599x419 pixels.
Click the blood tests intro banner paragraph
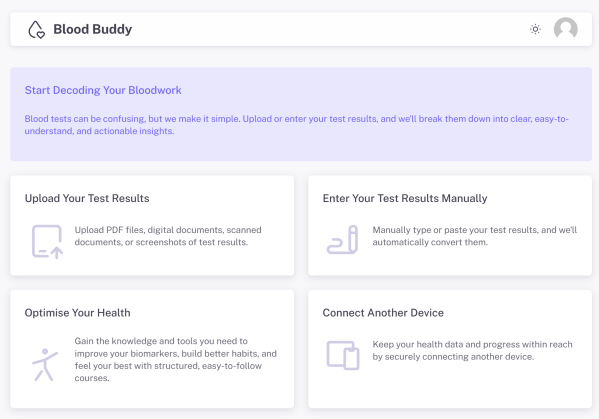(296, 125)
